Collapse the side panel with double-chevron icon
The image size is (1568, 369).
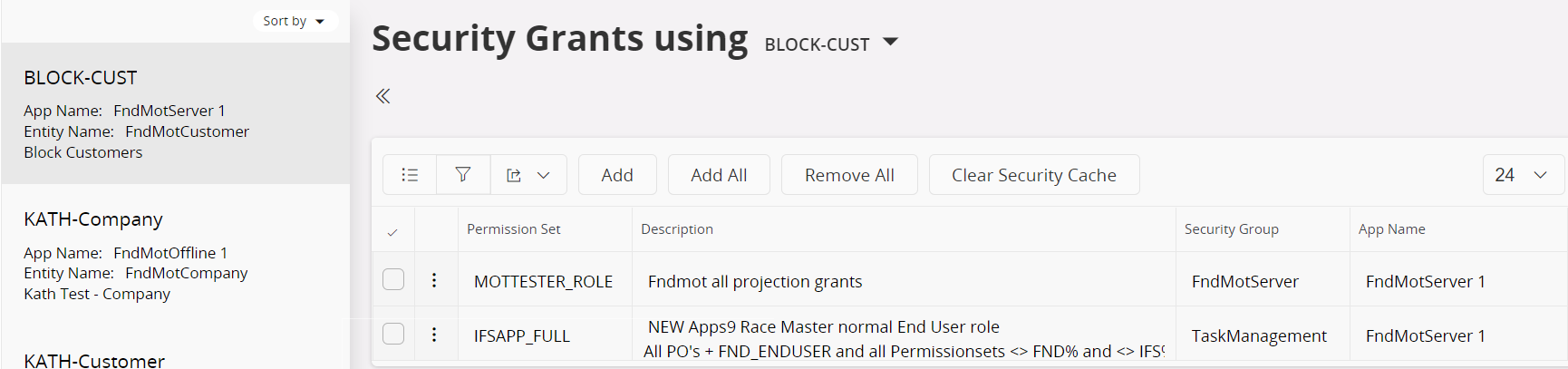coord(383,96)
